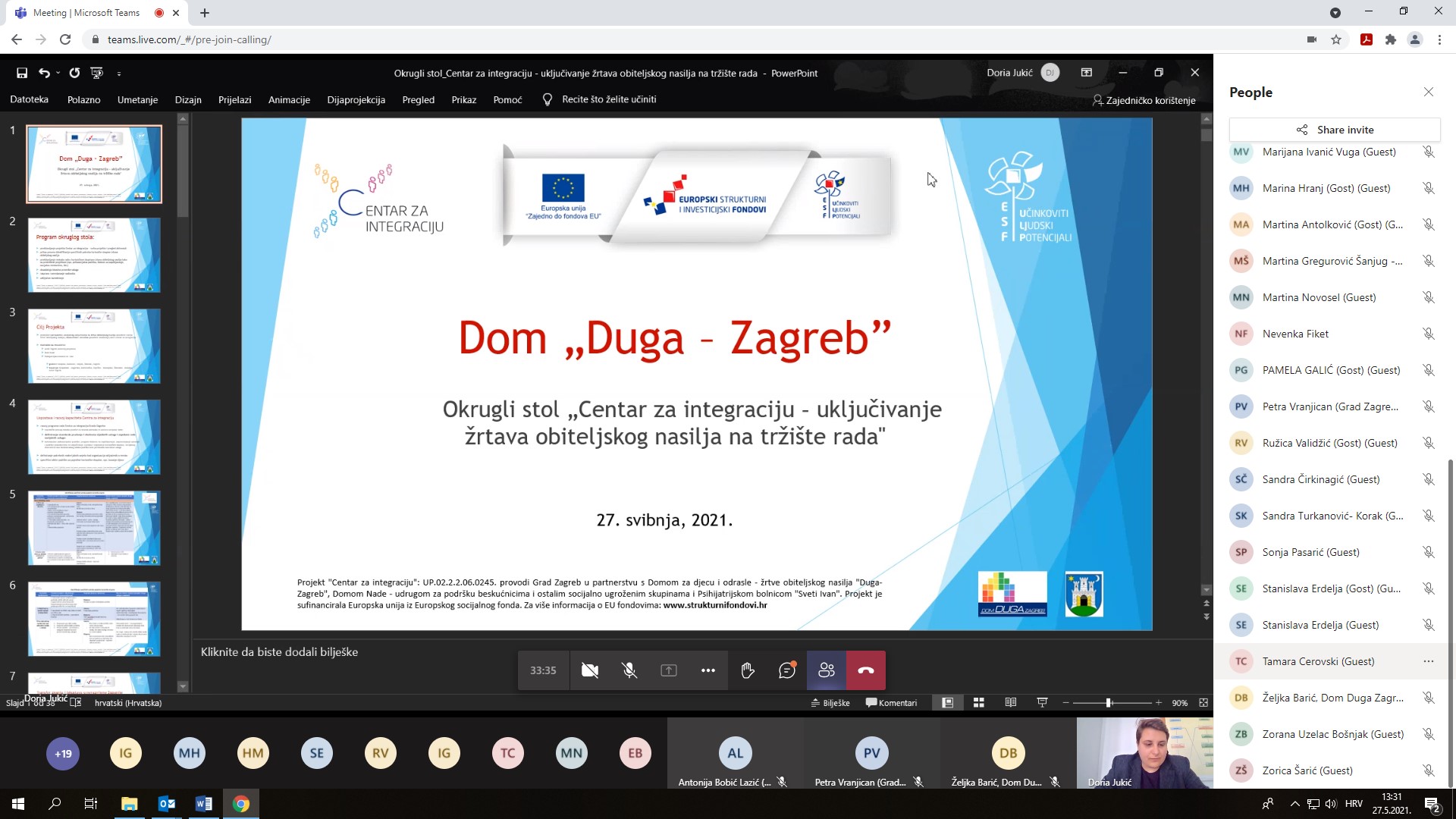Click the share content tray icon
This screenshot has width=1456, height=819.
point(668,670)
